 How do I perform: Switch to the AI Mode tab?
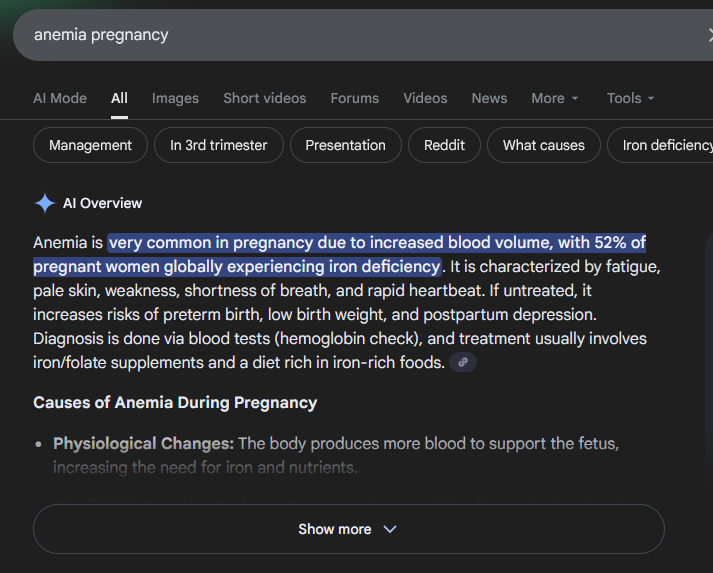(60, 98)
